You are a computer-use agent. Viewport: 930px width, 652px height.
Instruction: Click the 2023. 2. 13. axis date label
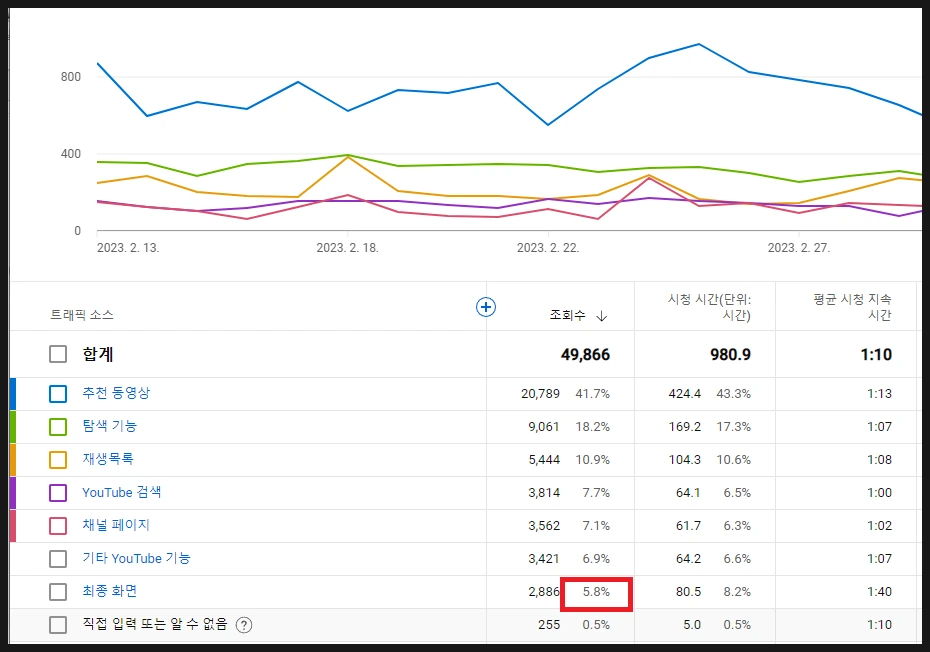coord(128,248)
